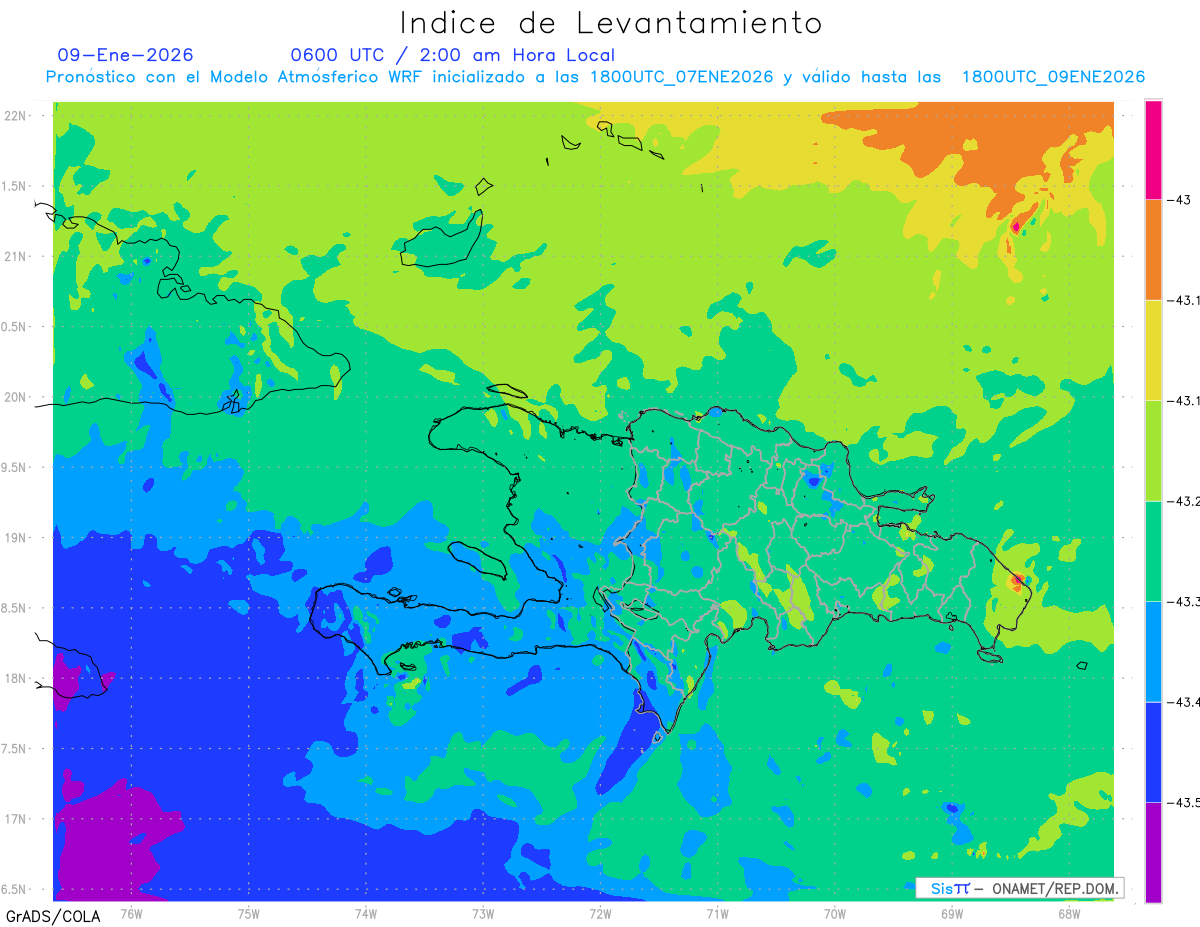Click '0600 UTC / 2:00 am Hora Local'
1200x927 pixels.
pyautogui.click(x=452, y=56)
